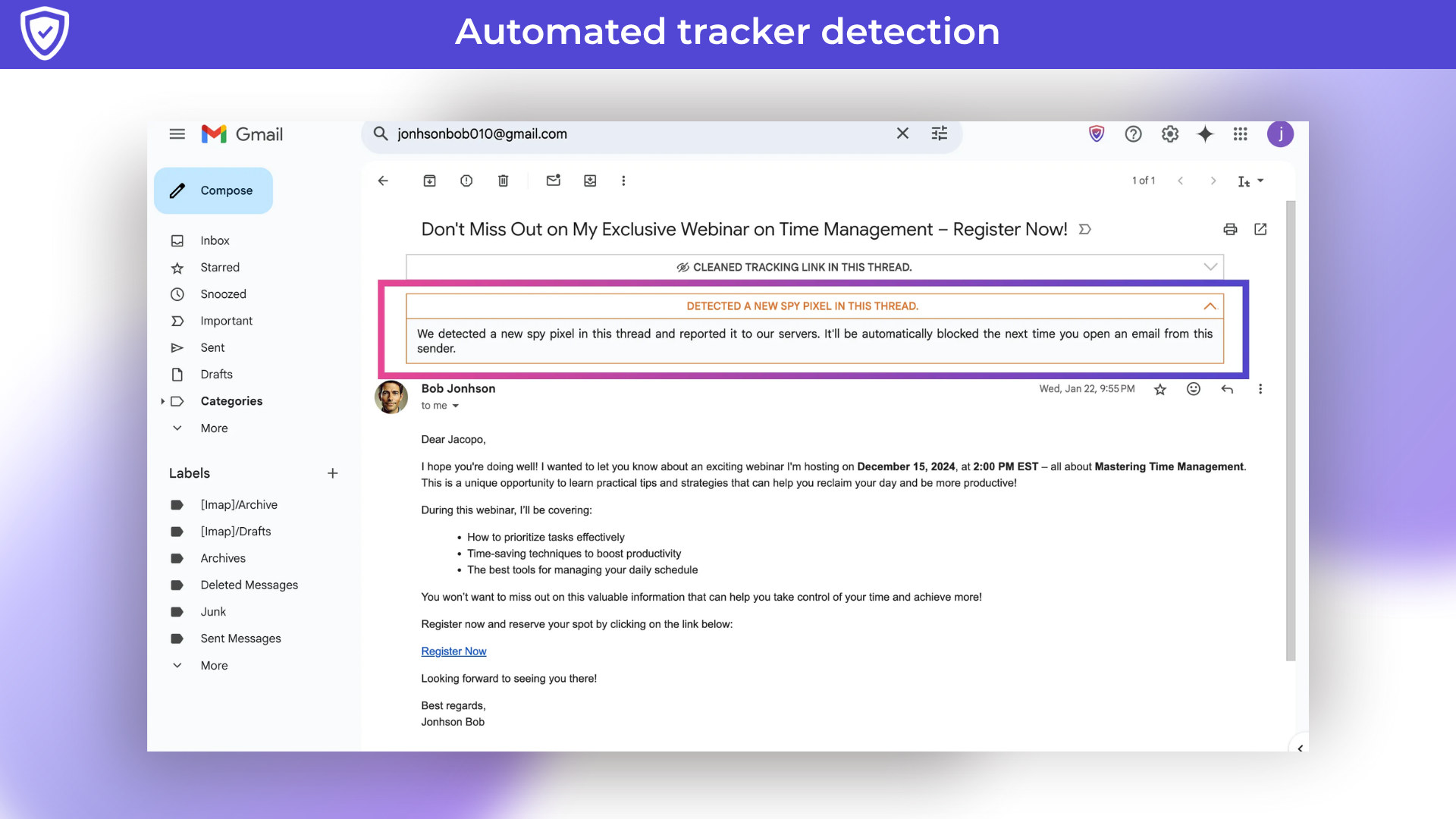Open the Drafts folder
This screenshot has width=1456, height=819.
coord(216,374)
